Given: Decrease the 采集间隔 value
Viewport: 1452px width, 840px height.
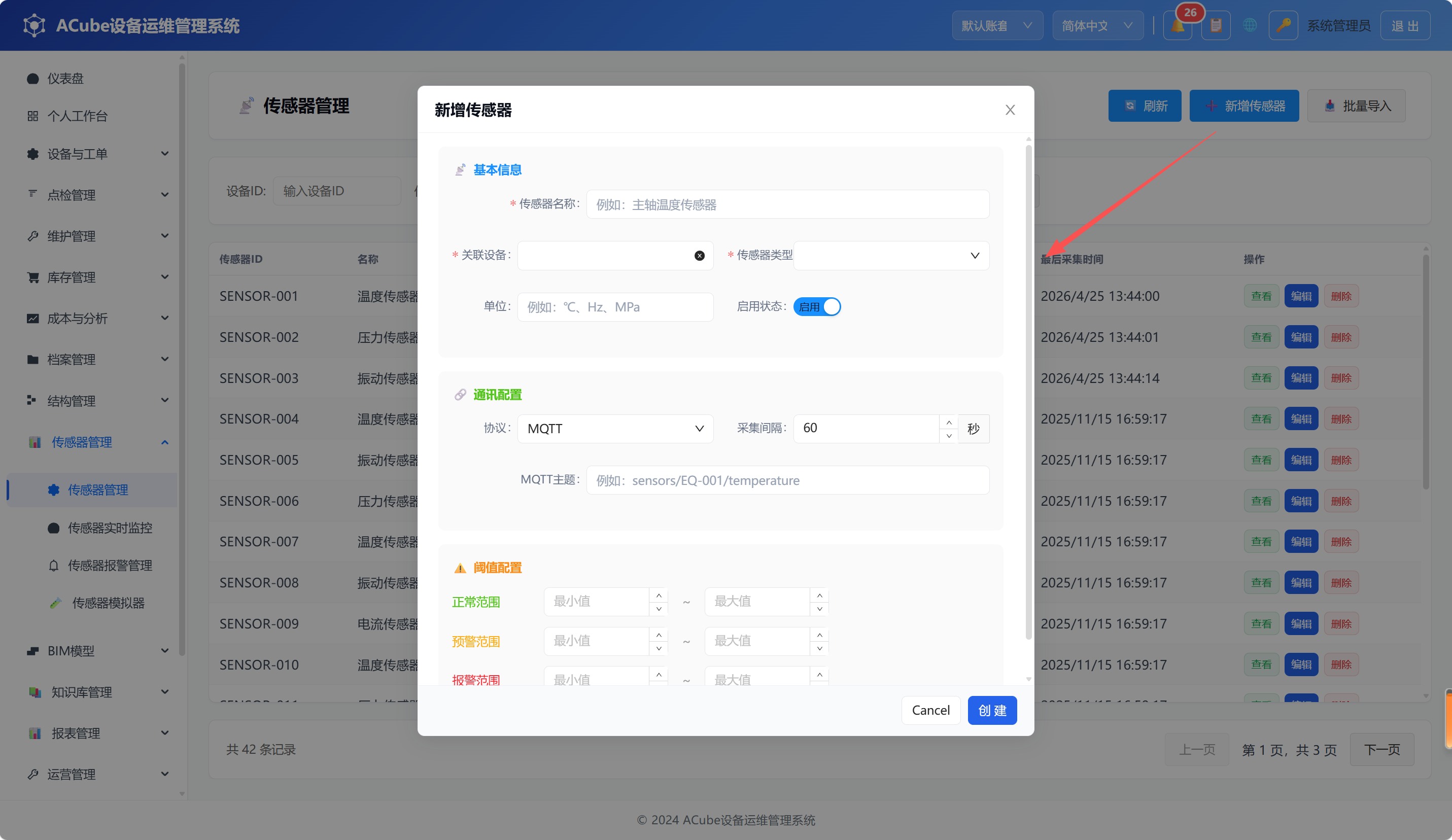Looking at the screenshot, I should point(948,436).
